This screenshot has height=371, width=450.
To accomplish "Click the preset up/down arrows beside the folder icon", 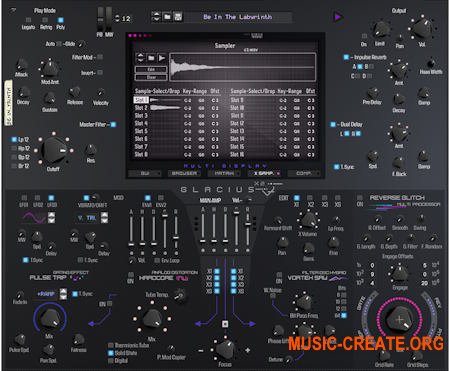I will point(156,16).
